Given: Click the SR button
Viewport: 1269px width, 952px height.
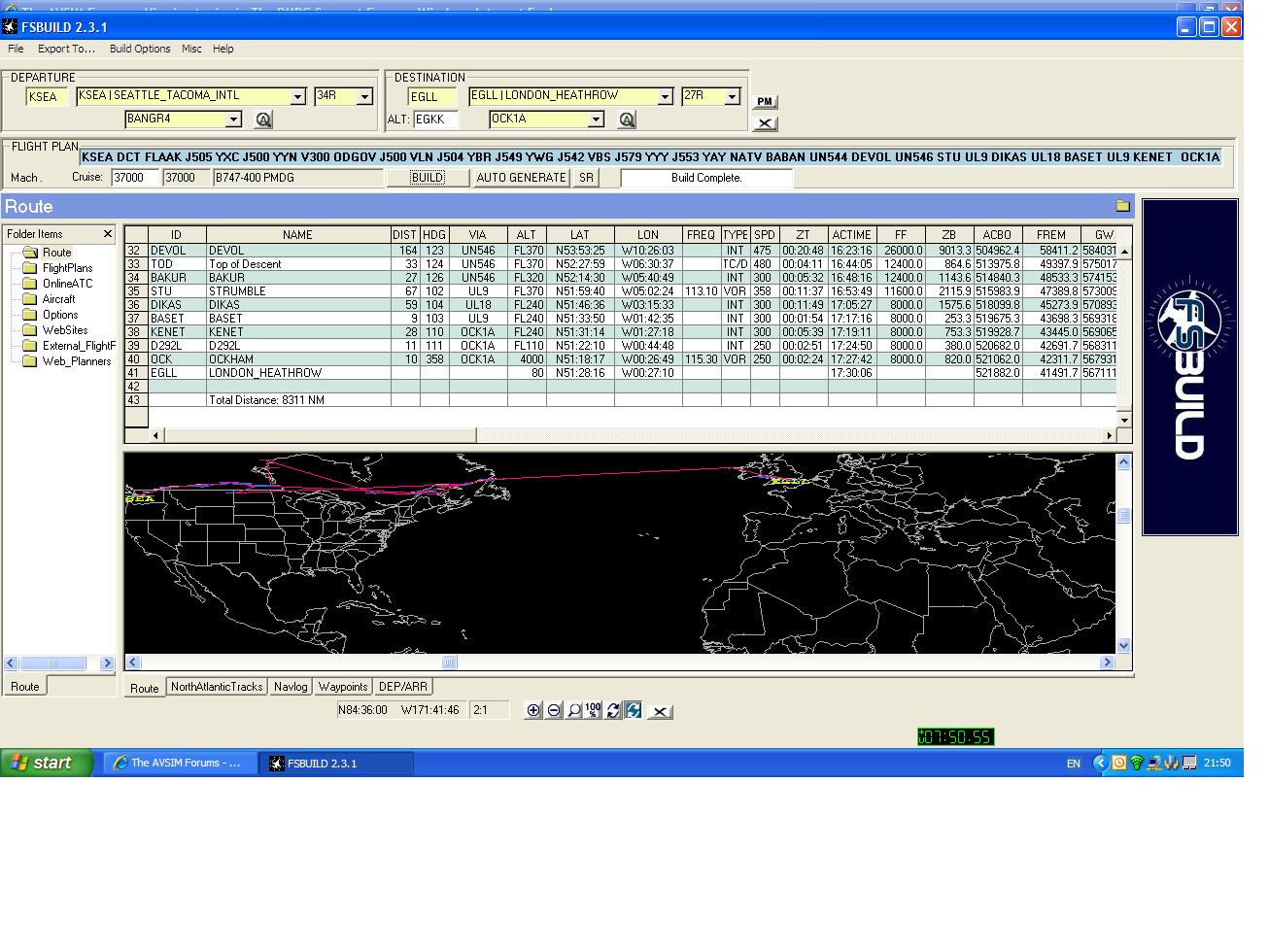Looking at the screenshot, I should click(x=586, y=178).
